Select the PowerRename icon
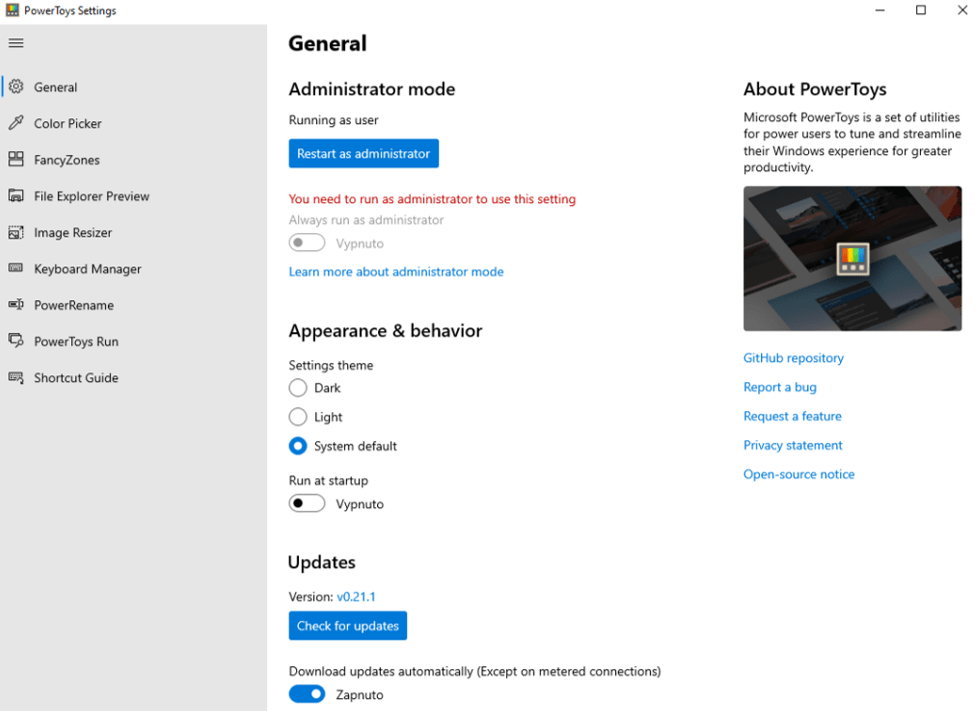This screenshot has height=711, width=979. coord(16,305)
